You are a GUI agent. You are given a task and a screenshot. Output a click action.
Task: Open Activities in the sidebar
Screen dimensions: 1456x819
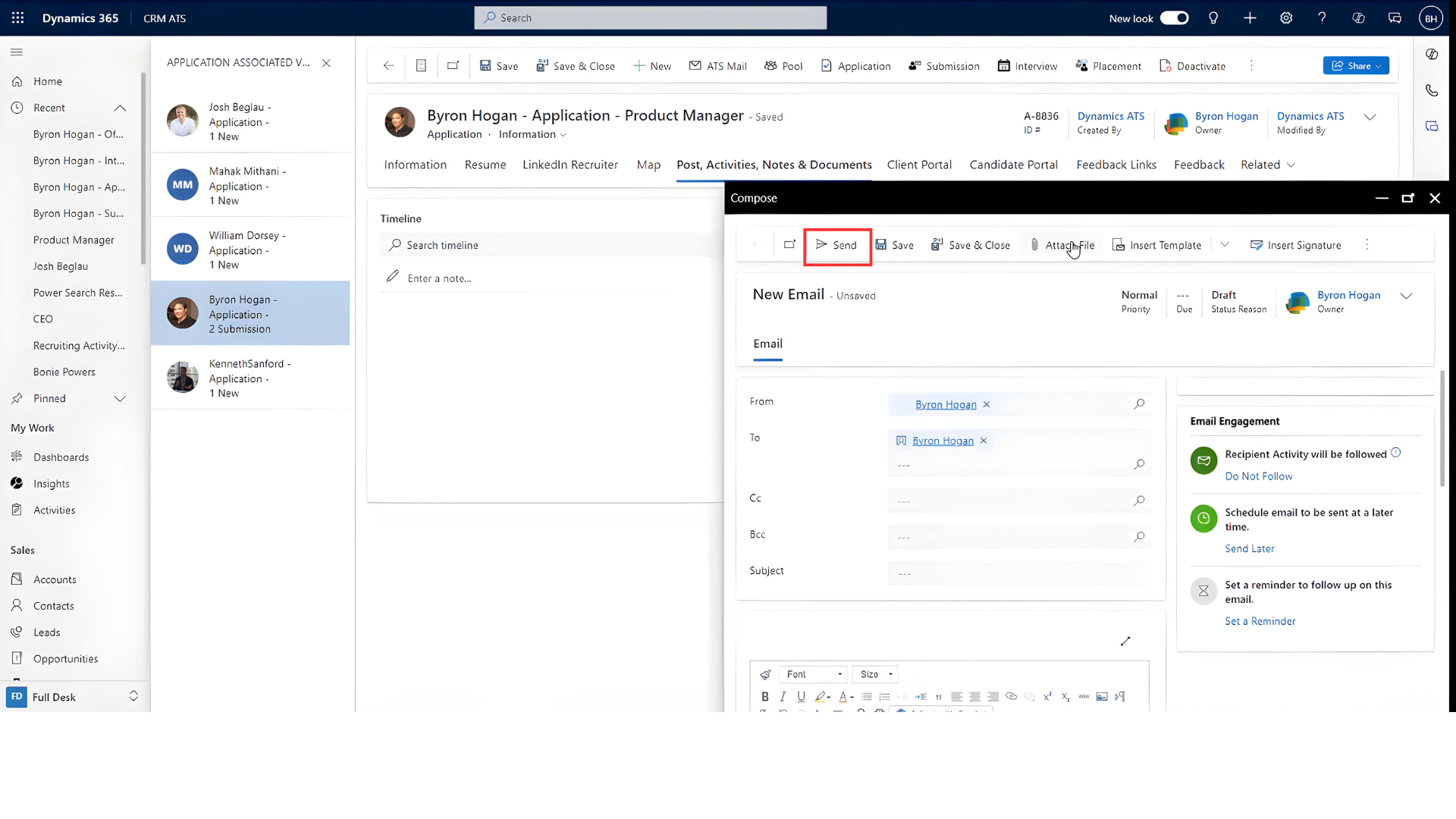(54, 510)
